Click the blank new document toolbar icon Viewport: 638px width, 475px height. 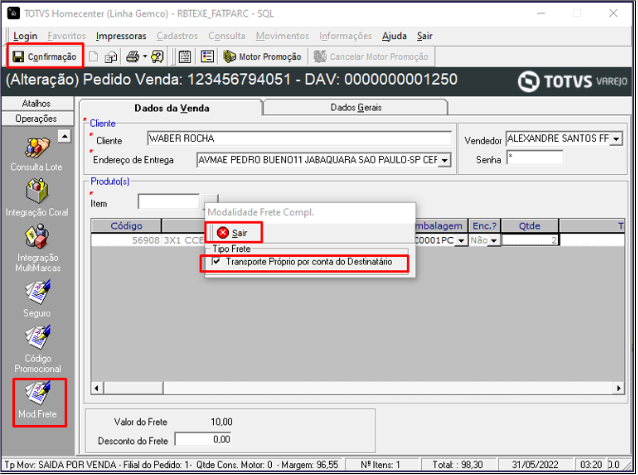93,57
